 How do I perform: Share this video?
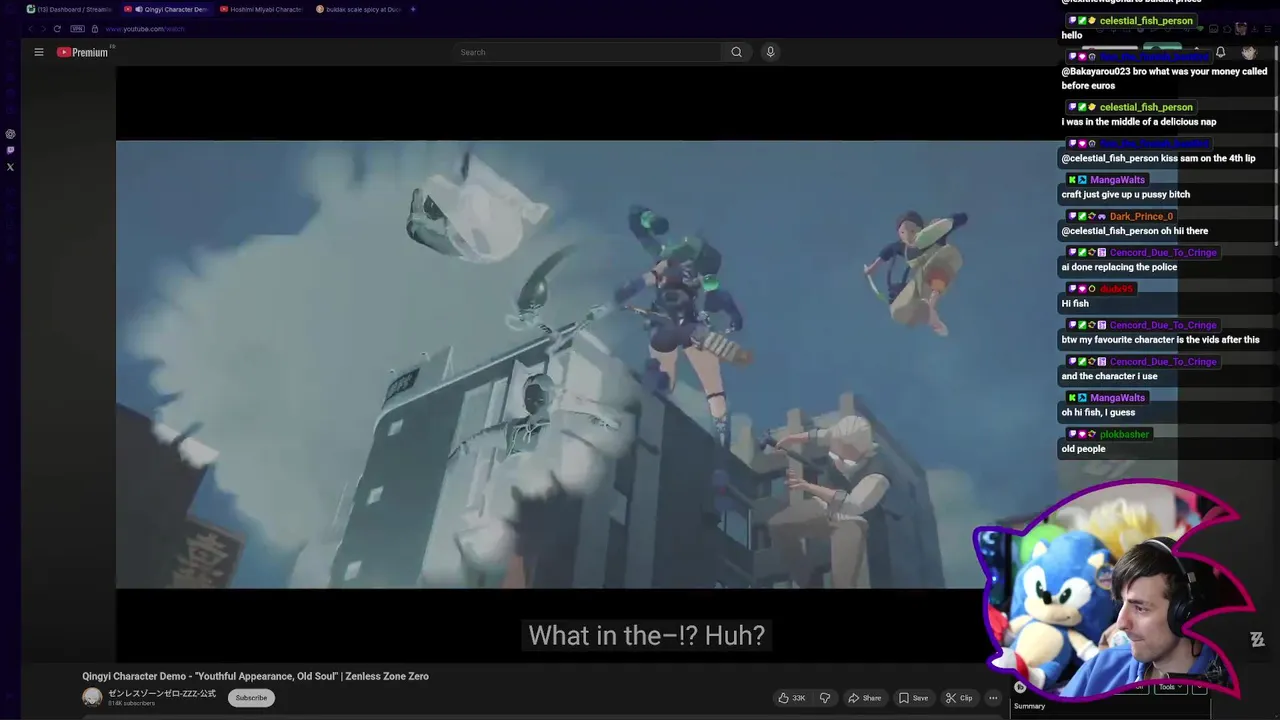click(x=864, y=698)
